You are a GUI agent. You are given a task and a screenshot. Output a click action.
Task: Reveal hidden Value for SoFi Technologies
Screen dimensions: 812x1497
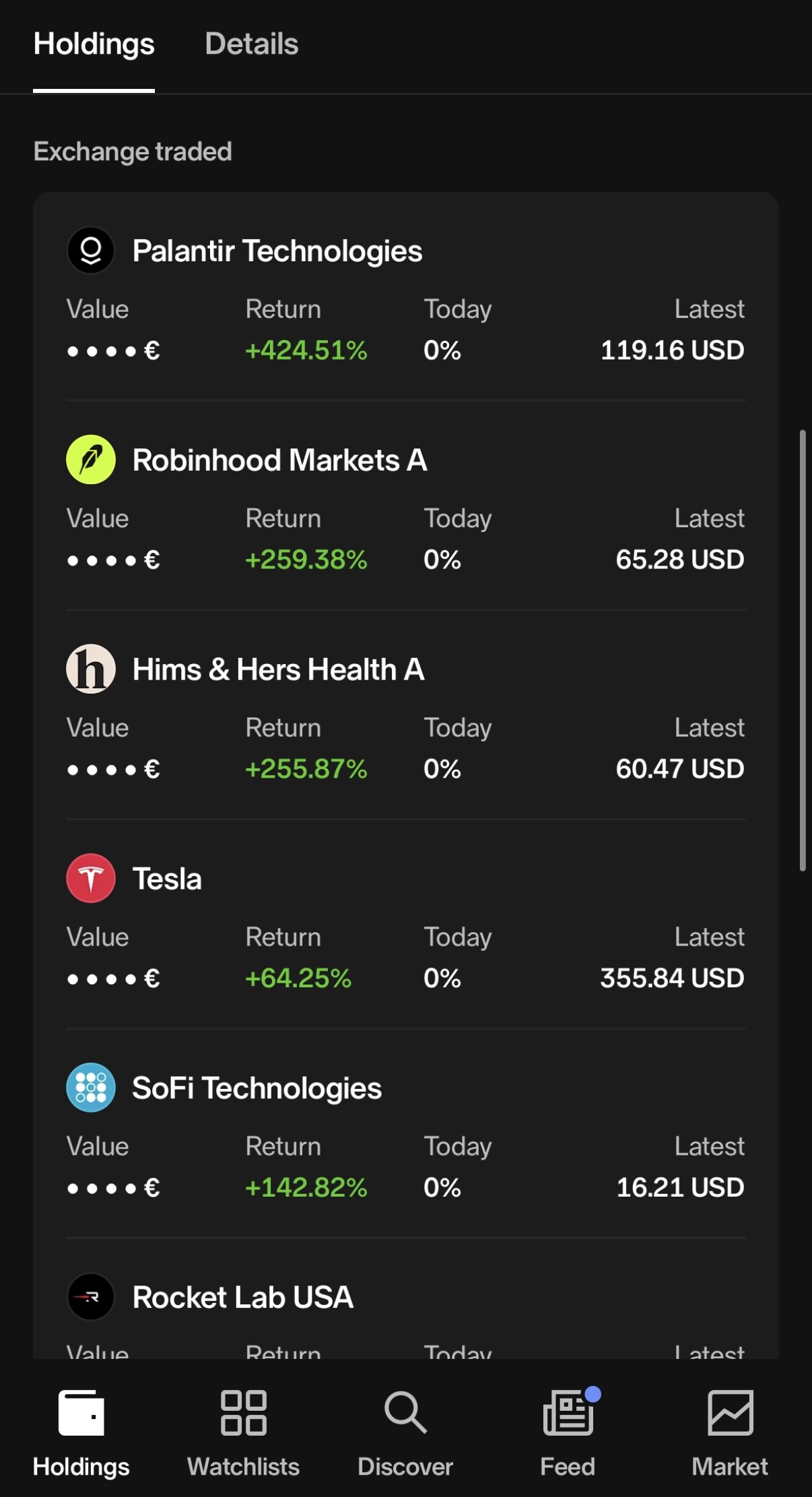tap(113, 1188)
